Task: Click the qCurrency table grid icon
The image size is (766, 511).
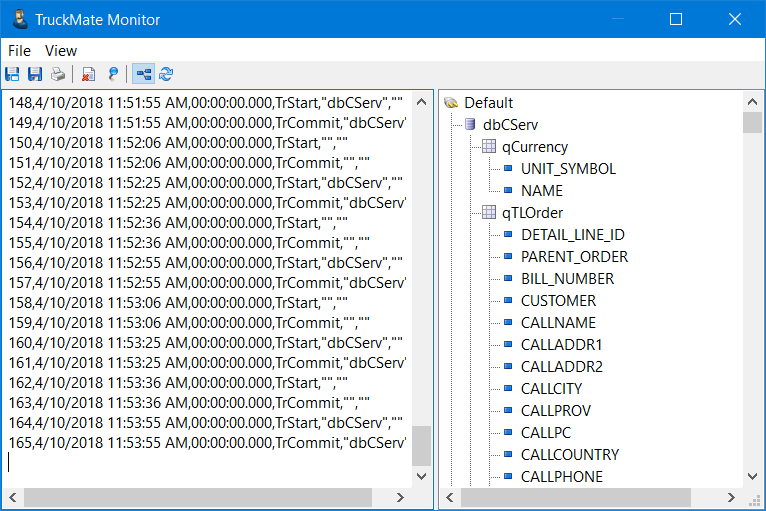Action: pos(489,147)
